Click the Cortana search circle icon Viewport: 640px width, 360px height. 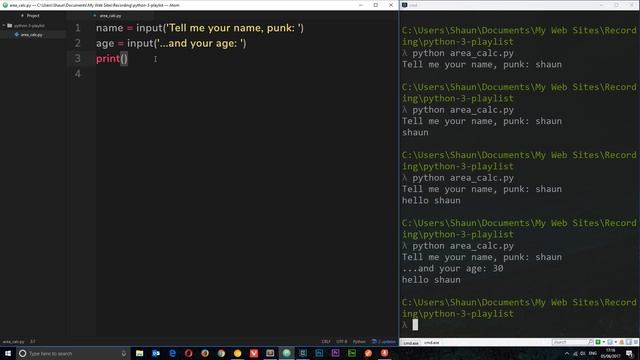22,353
